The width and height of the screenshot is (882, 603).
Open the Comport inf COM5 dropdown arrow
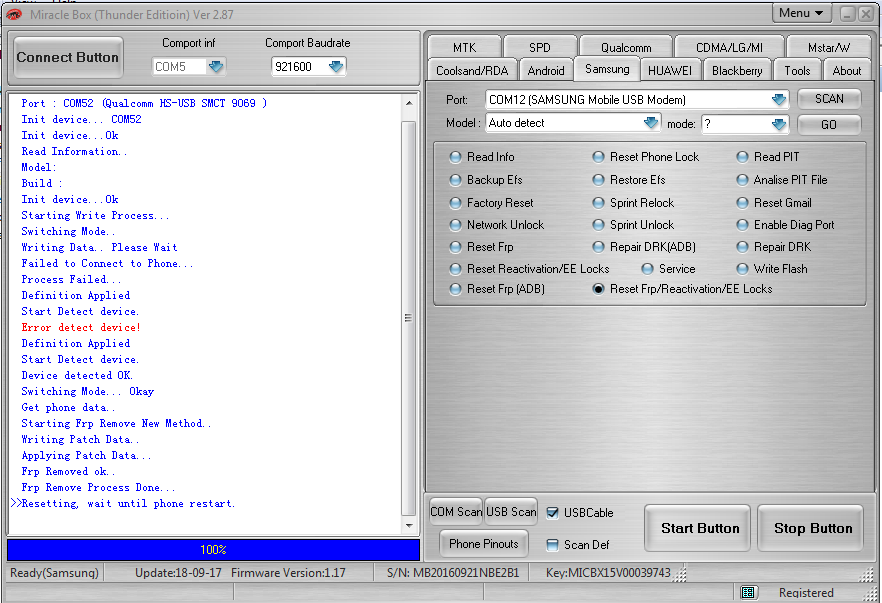pyautogui.click(x=216, y=66)
